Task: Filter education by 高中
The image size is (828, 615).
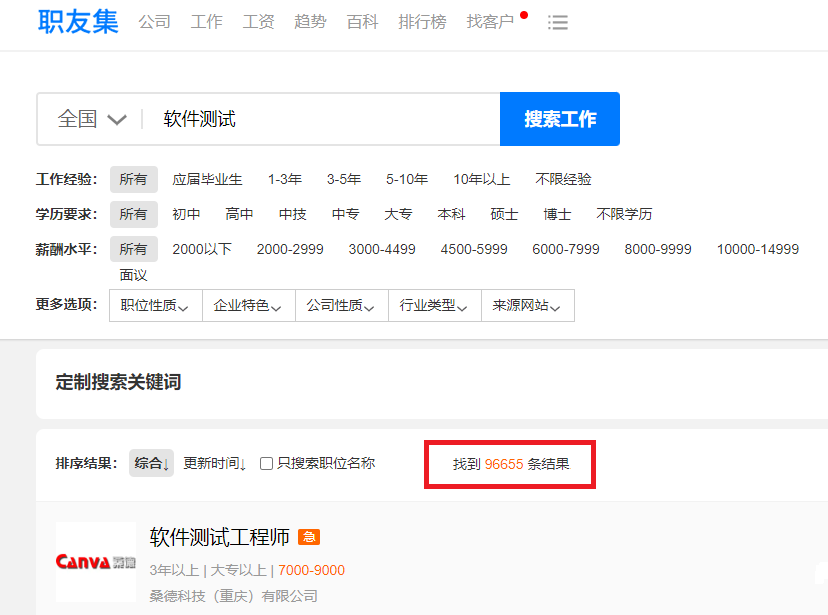Action: coord(239,214)
